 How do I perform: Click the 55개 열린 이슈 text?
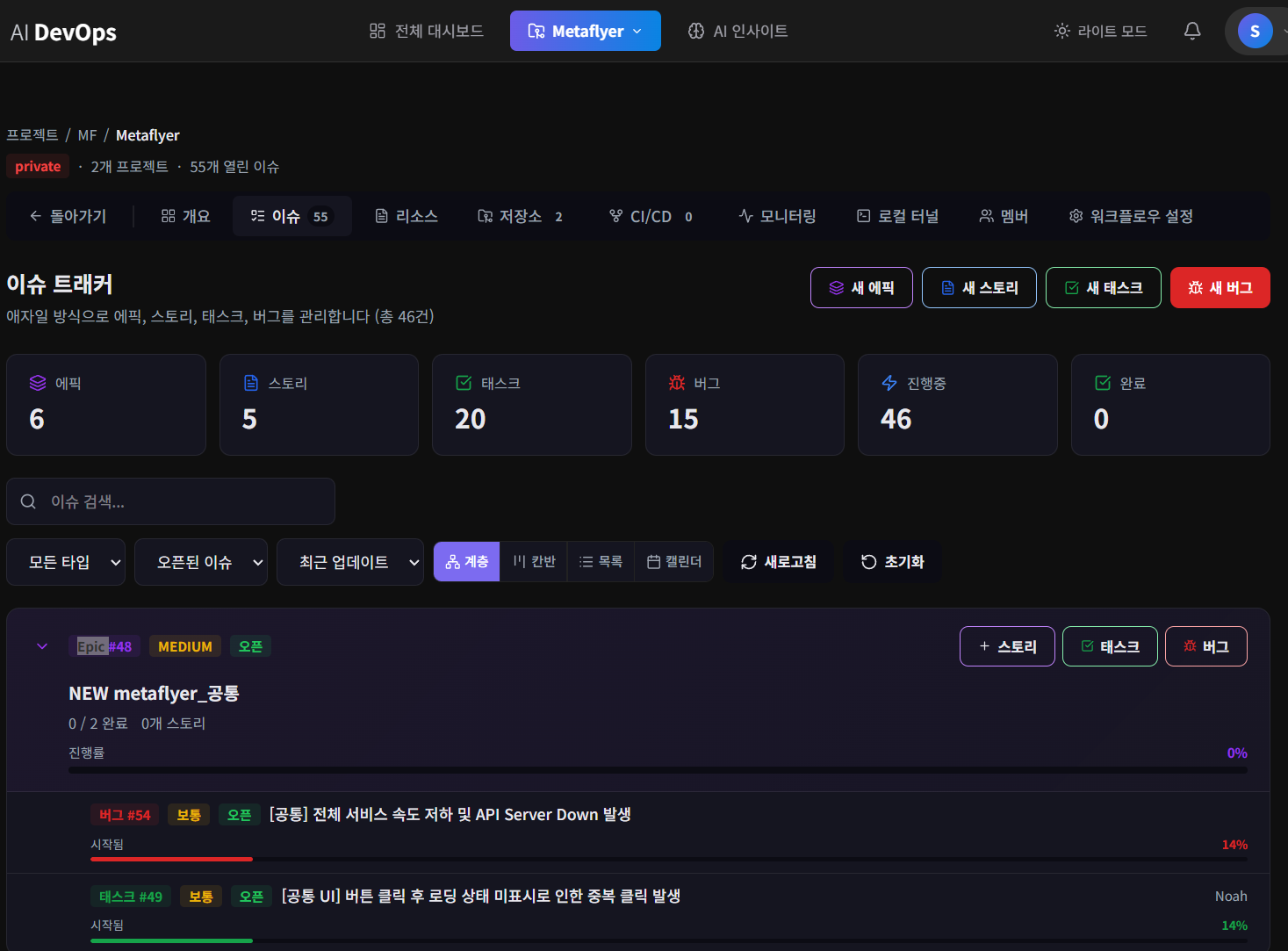[234, 167]
